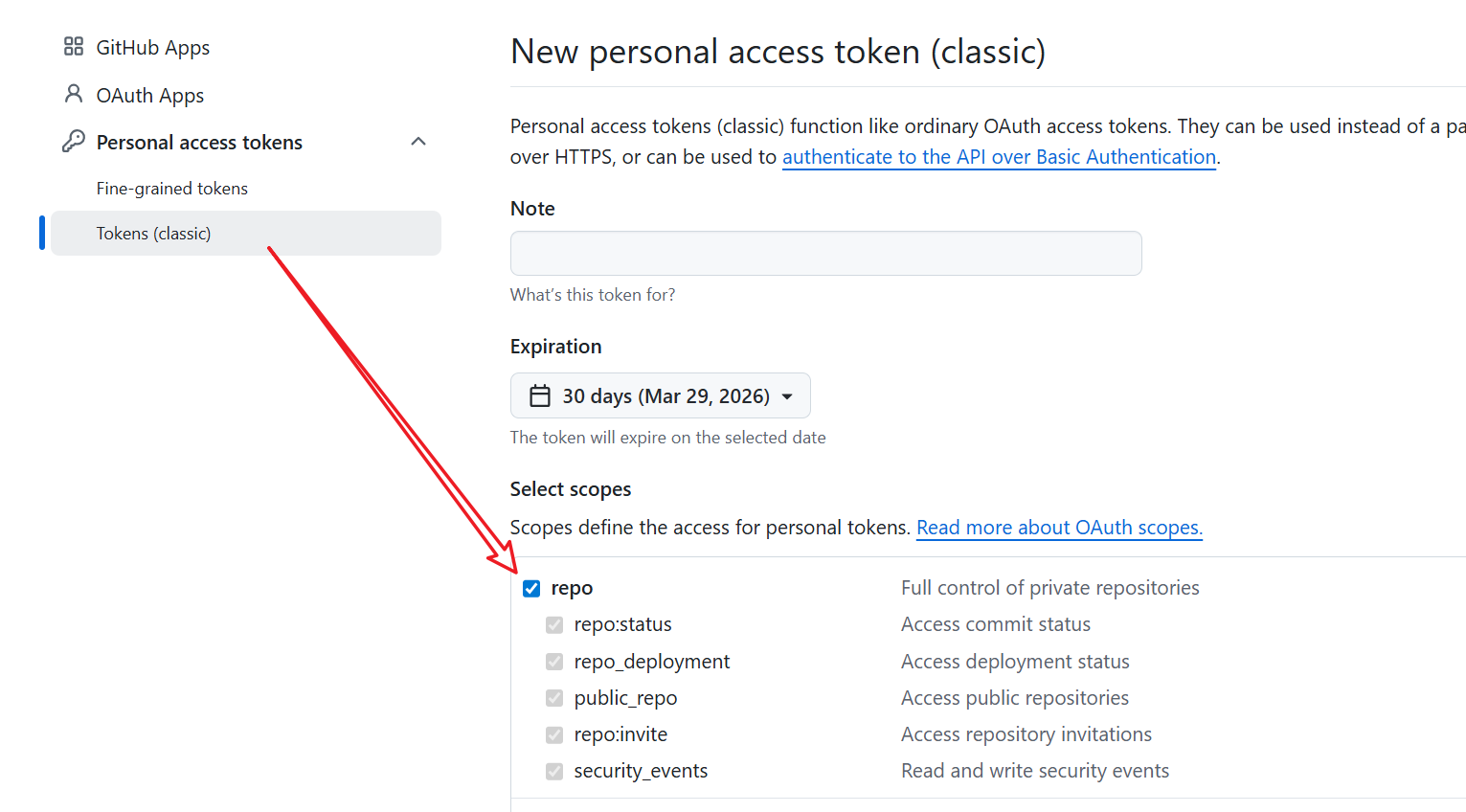The image size is (1466, 812).
Task: Open OAuth Apps settings
Action: tap(148, 95)
